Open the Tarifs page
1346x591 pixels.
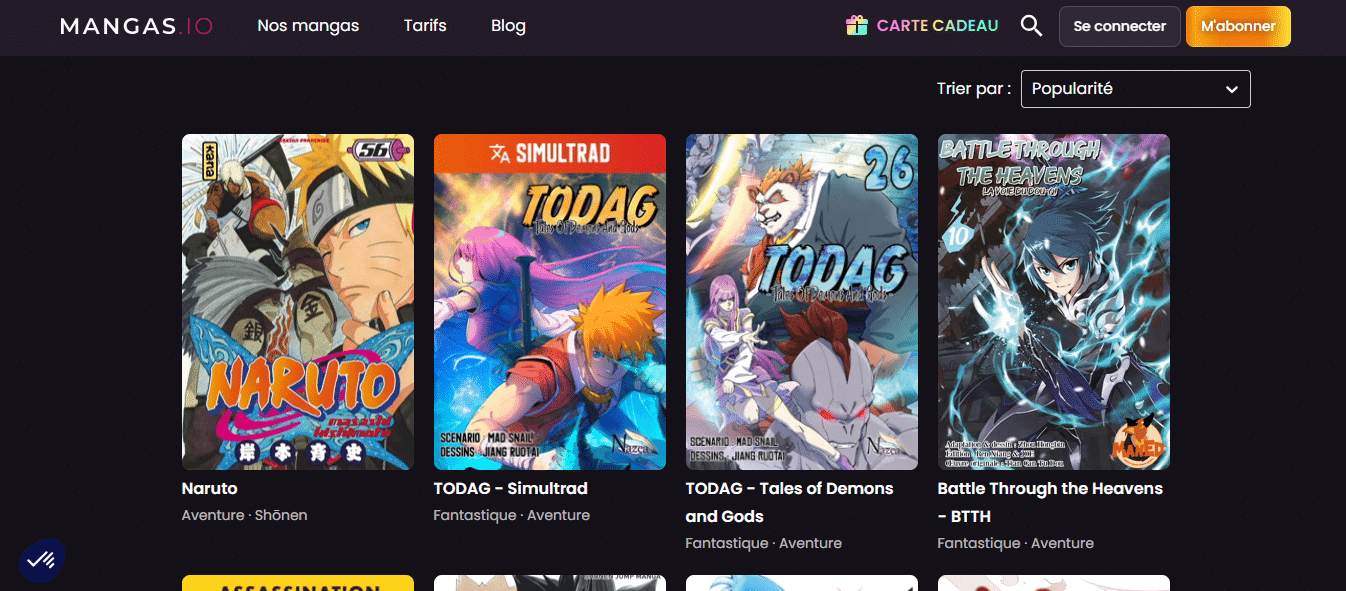point(425,26)
